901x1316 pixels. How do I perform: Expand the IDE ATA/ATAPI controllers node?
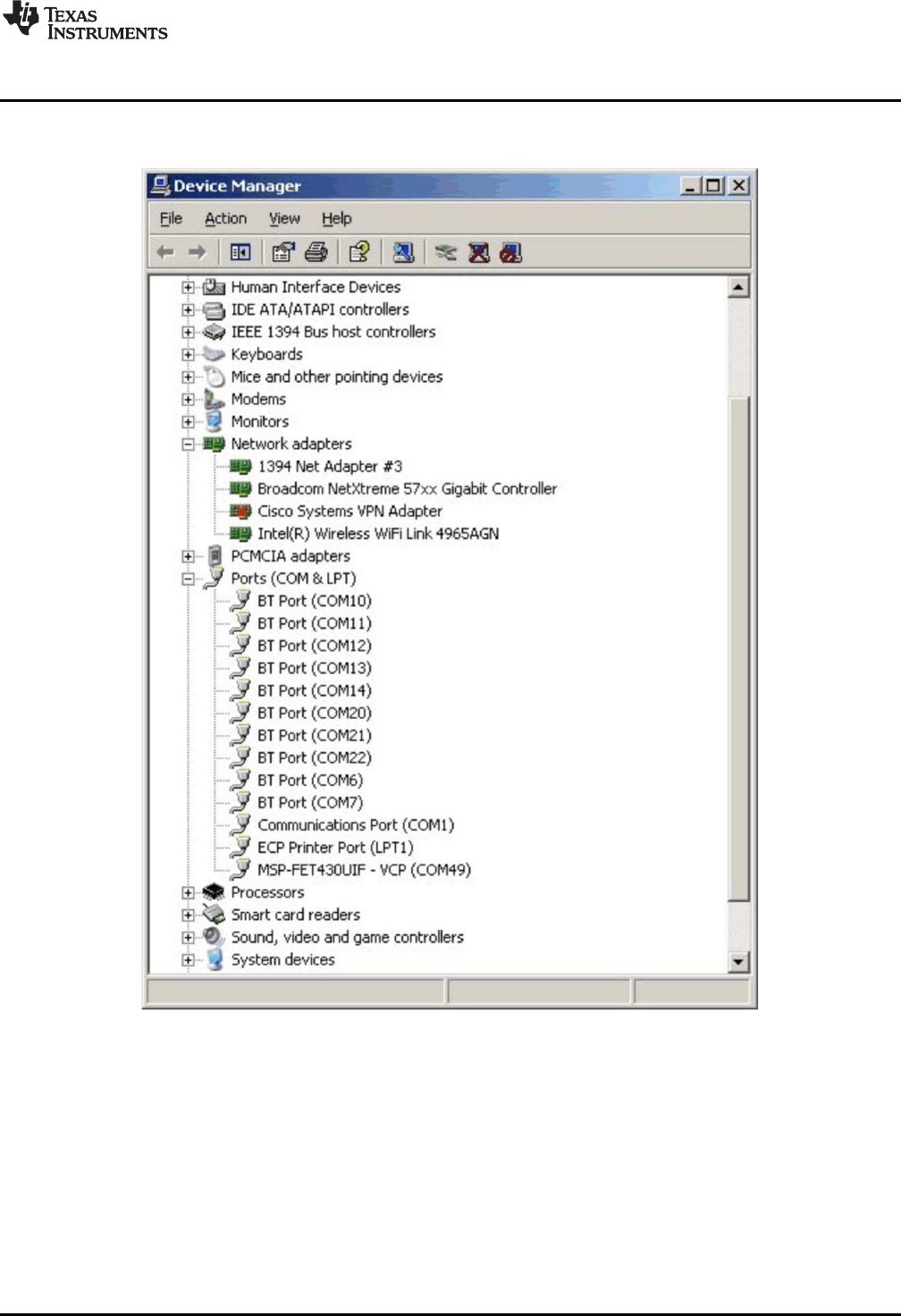click(188, 309)
